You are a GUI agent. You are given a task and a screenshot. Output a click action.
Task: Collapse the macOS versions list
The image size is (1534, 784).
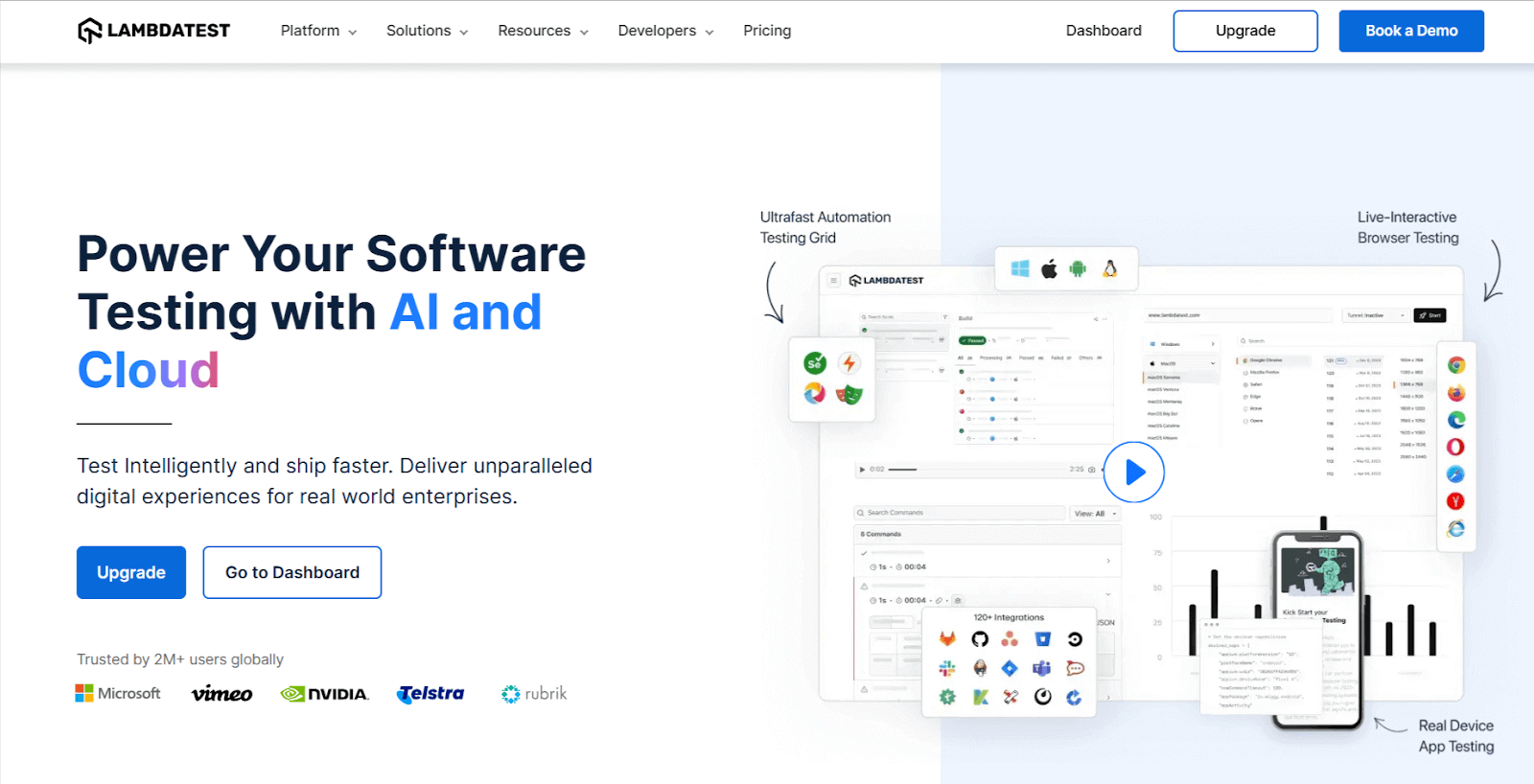coord(1181,364)
